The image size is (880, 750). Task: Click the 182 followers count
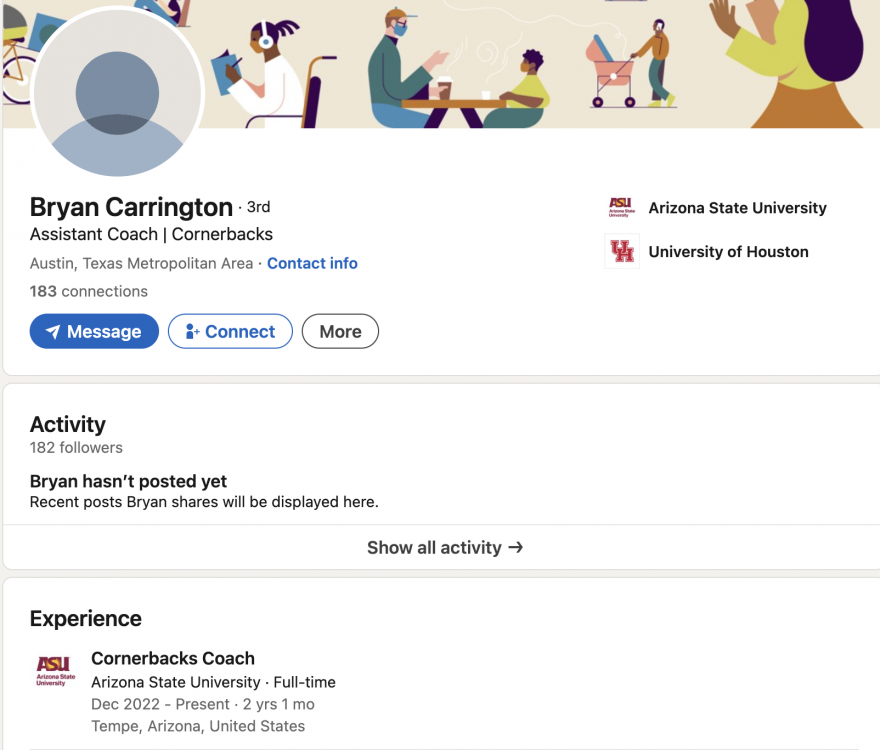click(76, 447)
